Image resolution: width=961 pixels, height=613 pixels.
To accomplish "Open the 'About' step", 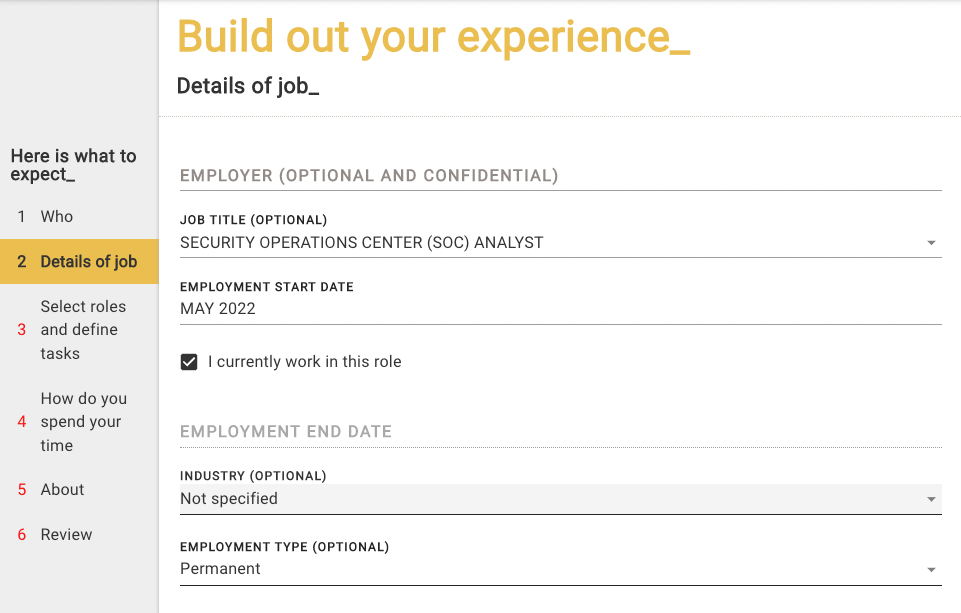I will click(62, 490).
